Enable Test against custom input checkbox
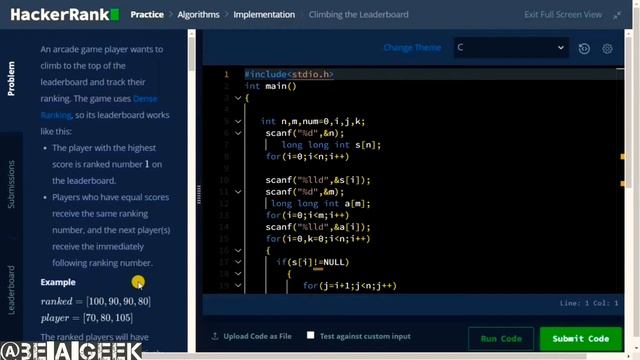 311,335
